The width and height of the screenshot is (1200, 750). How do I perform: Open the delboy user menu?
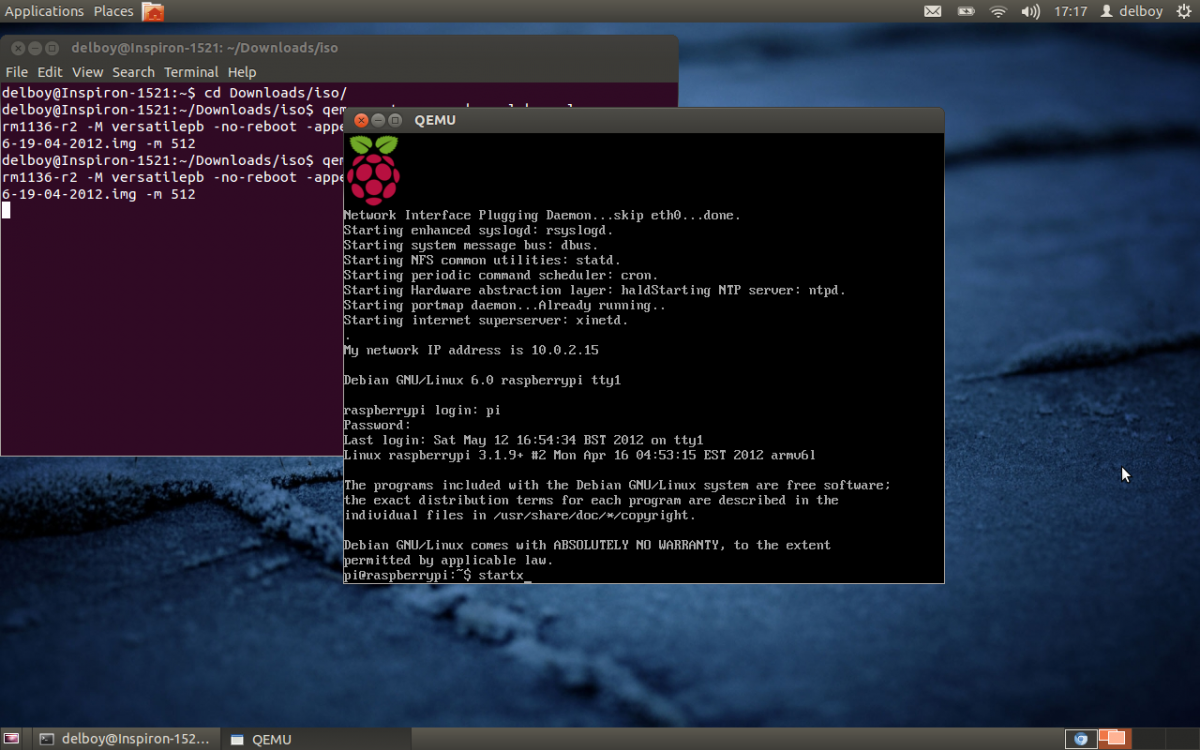[1131, 12]
